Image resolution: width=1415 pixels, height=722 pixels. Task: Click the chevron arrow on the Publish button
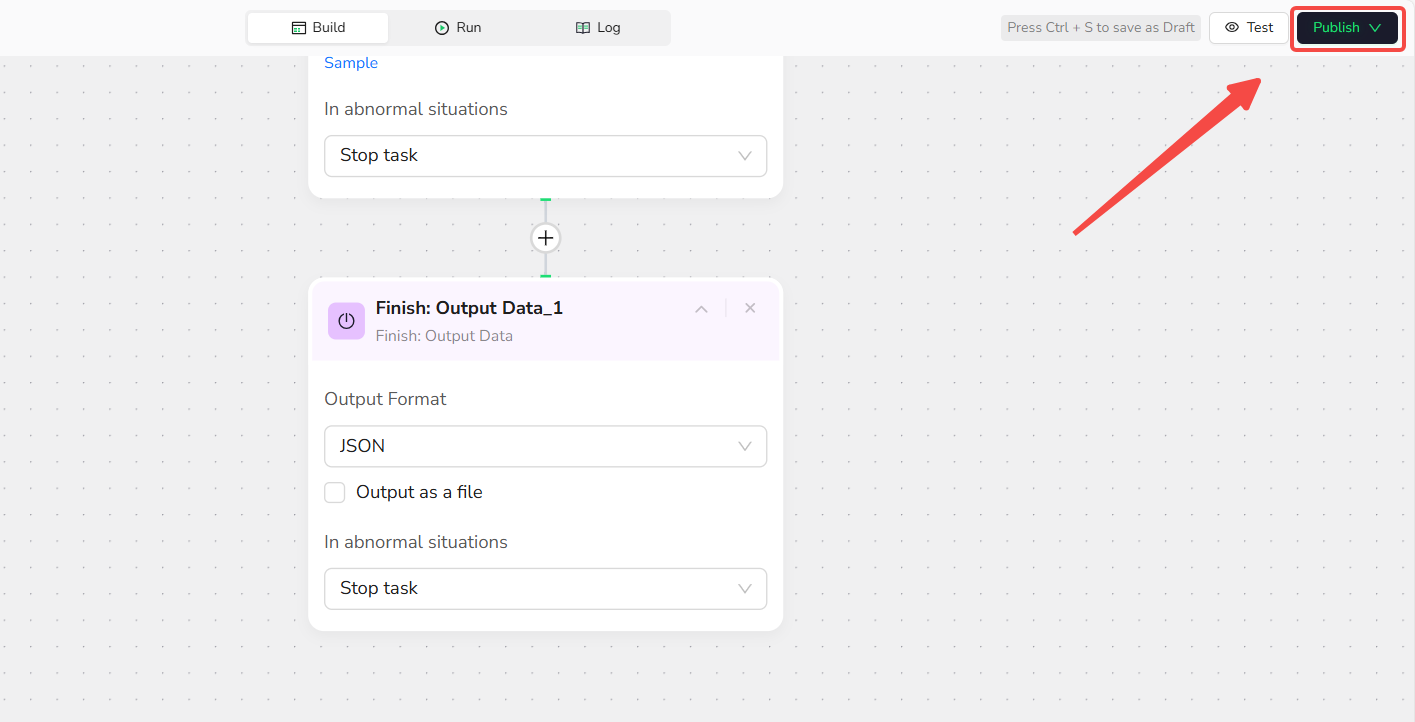pos(1375,28)
